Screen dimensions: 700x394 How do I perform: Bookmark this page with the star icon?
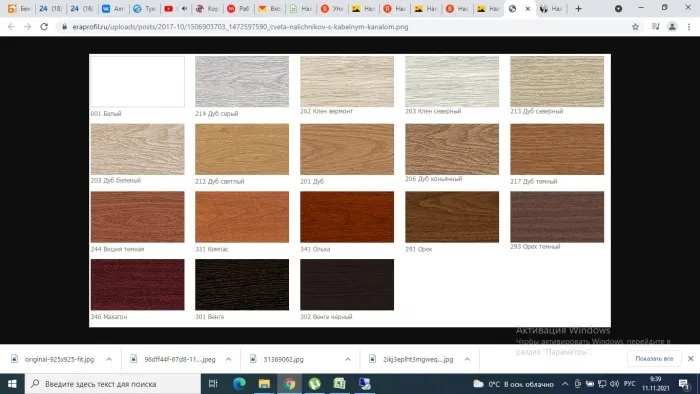tap(635, 27)
